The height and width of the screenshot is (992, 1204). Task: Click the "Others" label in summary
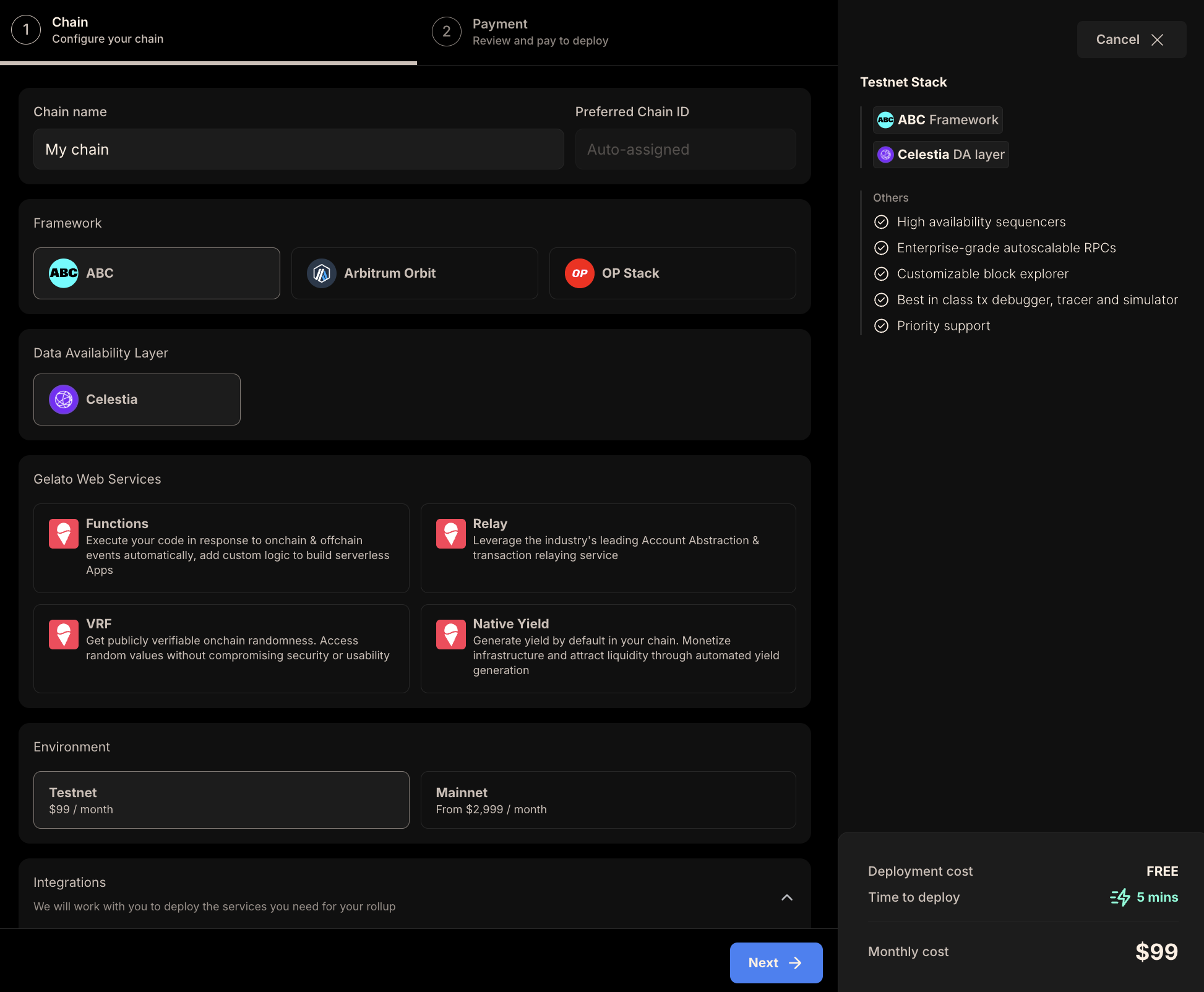[x=891, y=198]
